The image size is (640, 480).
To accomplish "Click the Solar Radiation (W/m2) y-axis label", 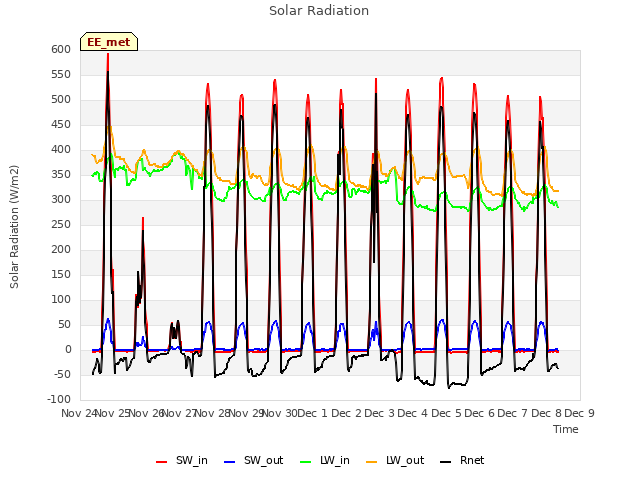I will tap(14, 227).
